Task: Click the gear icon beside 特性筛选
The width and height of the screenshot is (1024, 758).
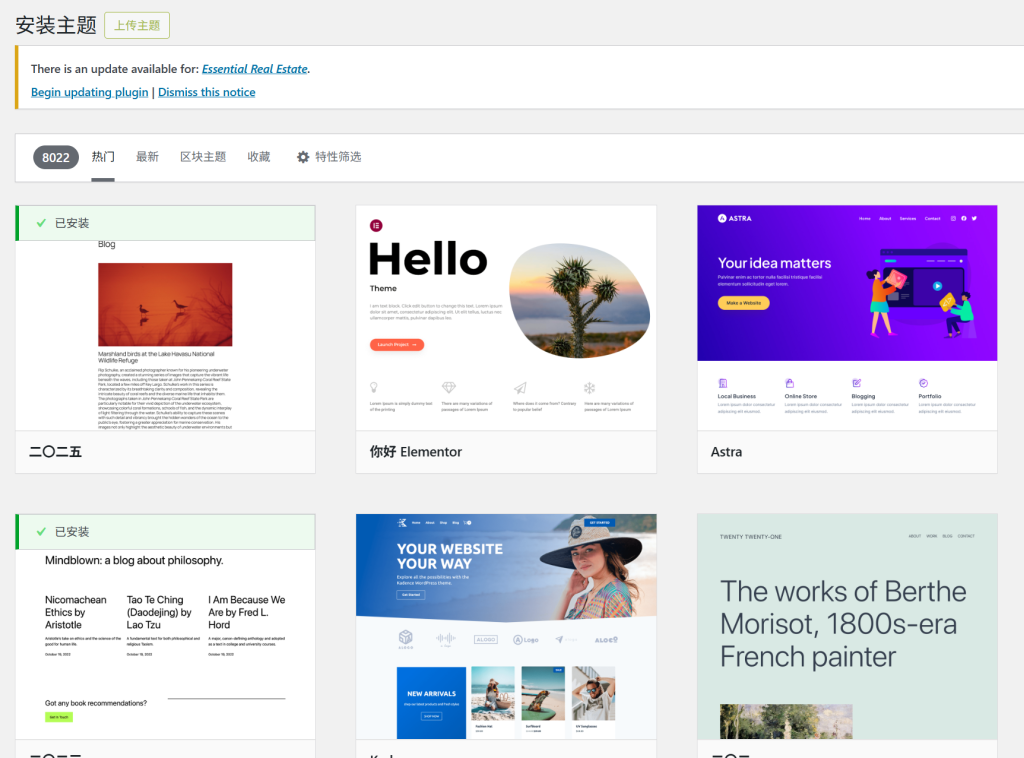Action: (303, 157)
